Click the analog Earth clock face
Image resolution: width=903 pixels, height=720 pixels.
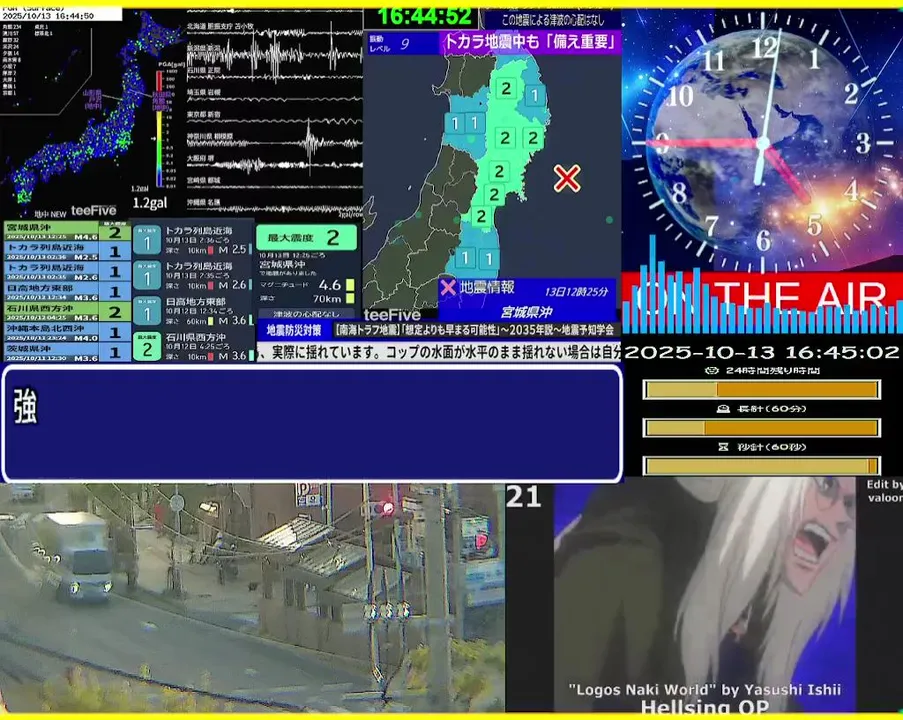pos(762,143)
